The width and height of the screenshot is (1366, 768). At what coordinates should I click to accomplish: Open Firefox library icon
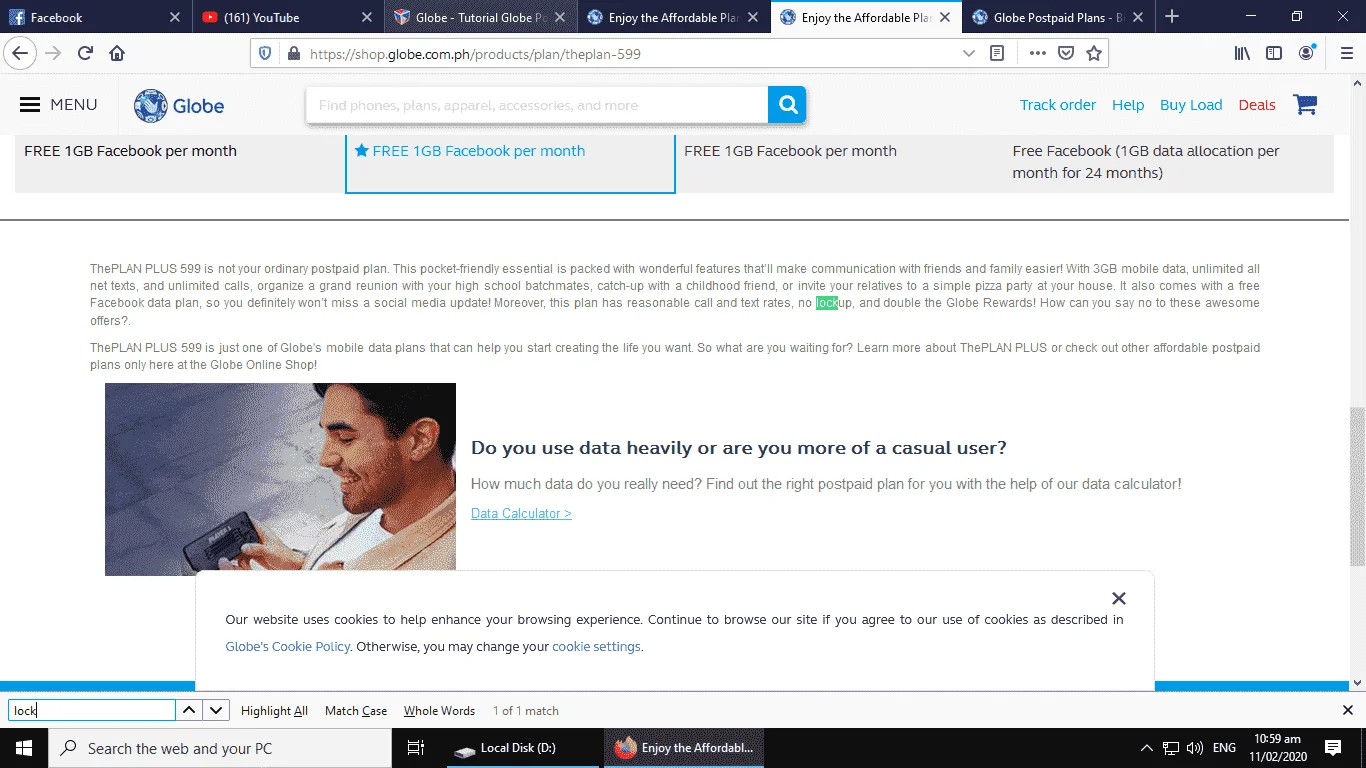[x=1242, y=54]
